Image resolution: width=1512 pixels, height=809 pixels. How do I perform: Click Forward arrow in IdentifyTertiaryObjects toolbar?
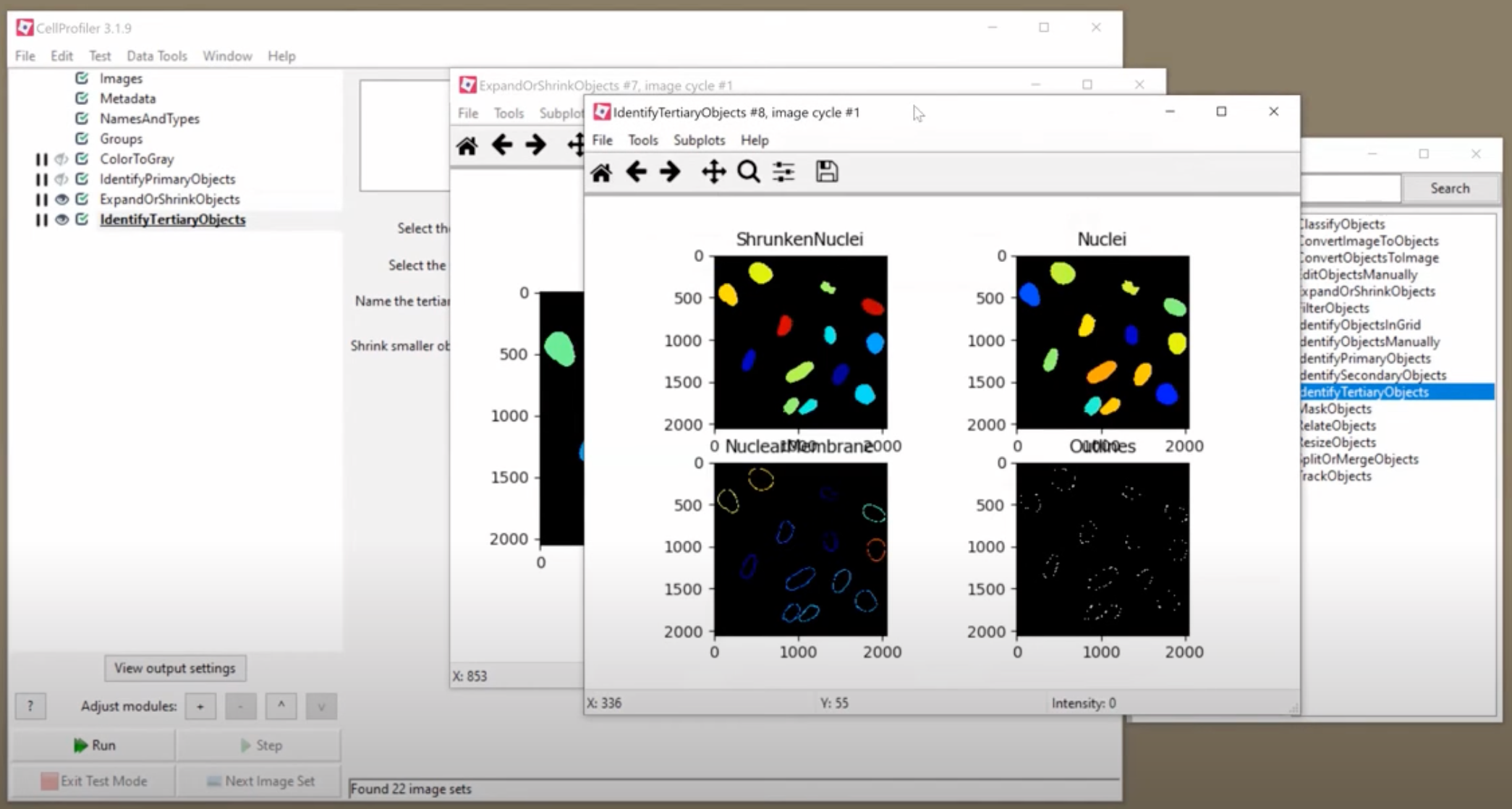coord(670,172)
